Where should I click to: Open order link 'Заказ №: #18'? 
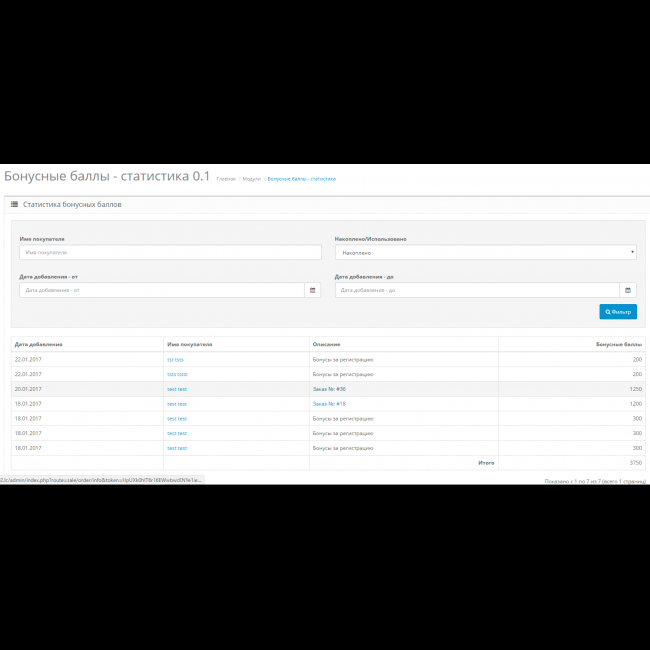(329, 404)
